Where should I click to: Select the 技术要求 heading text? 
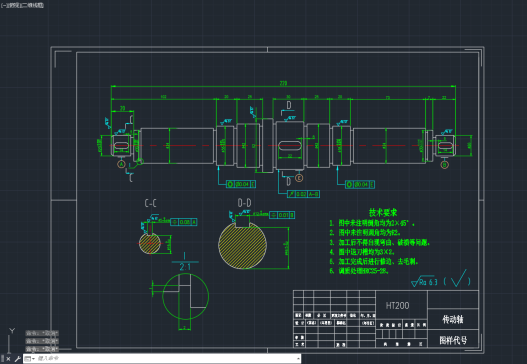tap(383, 212)
